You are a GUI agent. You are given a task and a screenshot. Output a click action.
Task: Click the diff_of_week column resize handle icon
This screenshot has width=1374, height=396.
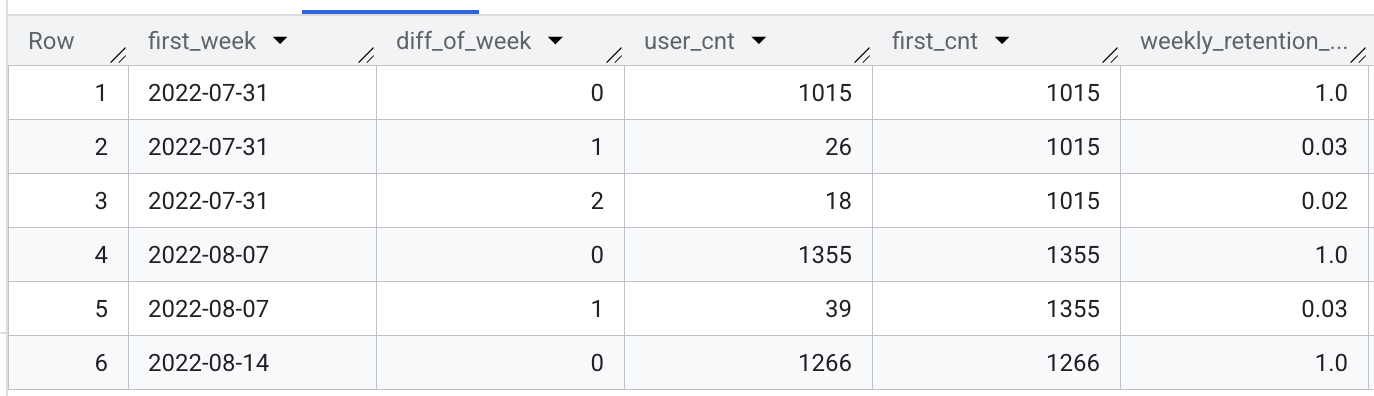click(x=614, y=57)
